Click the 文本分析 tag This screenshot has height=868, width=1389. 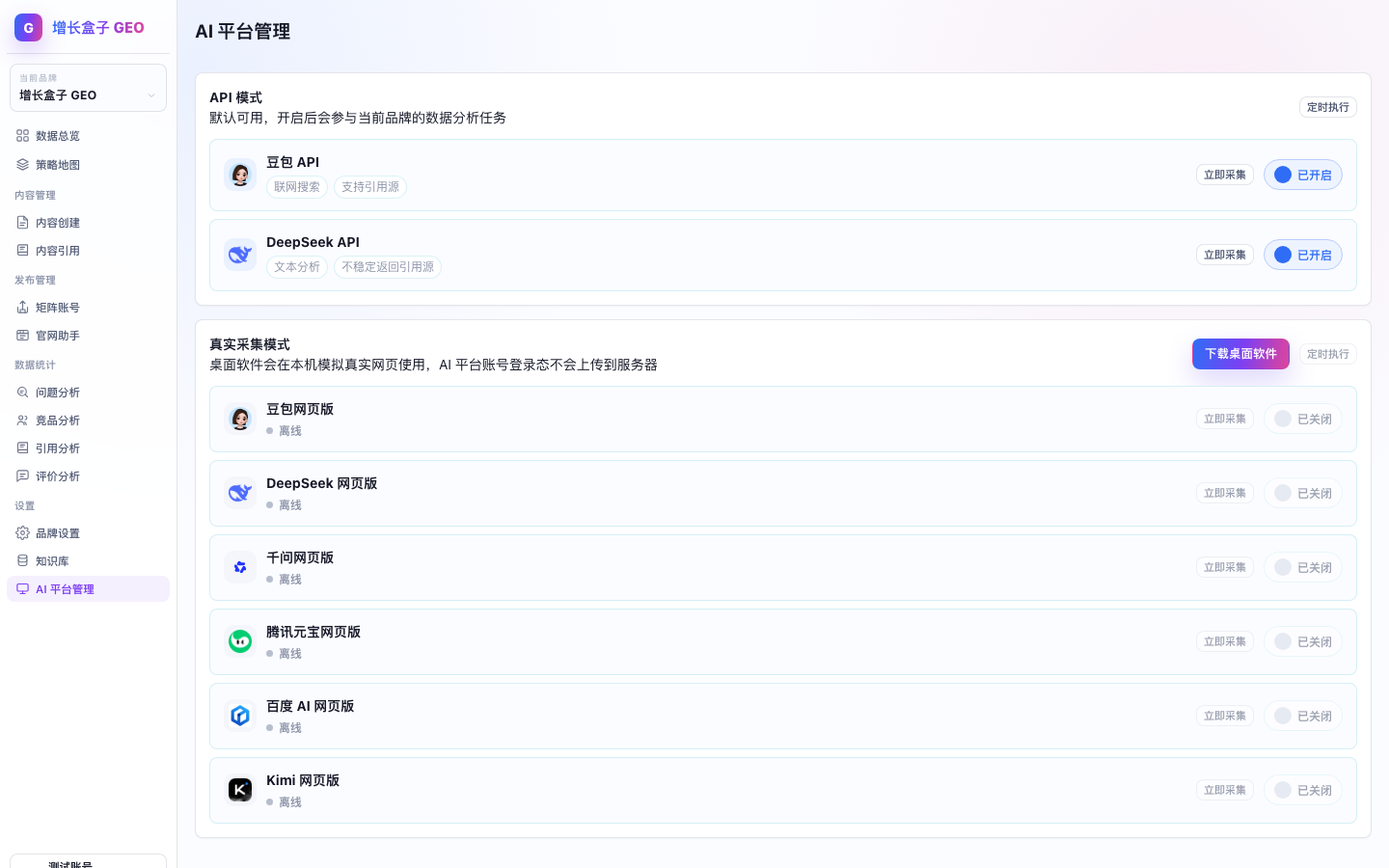pos(297,267)
